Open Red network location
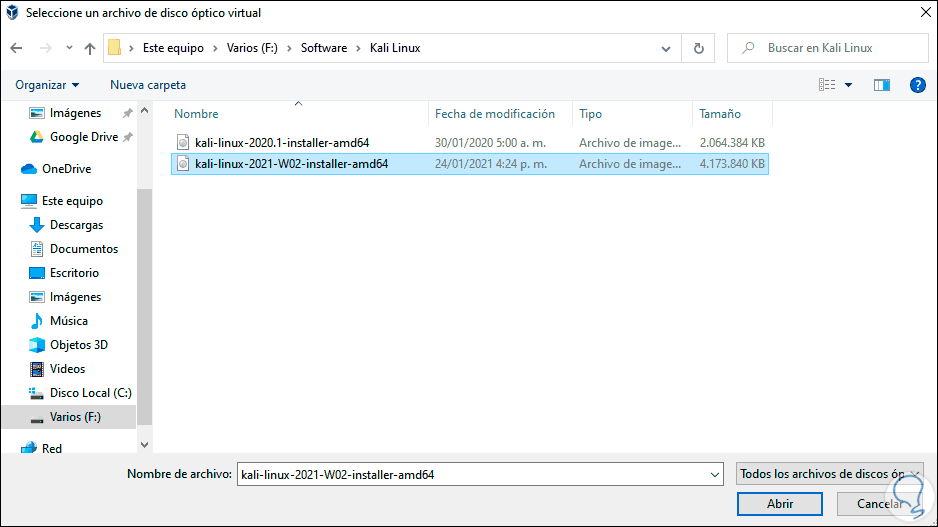The height and width of the screenshot is (527, 938). 51,448
